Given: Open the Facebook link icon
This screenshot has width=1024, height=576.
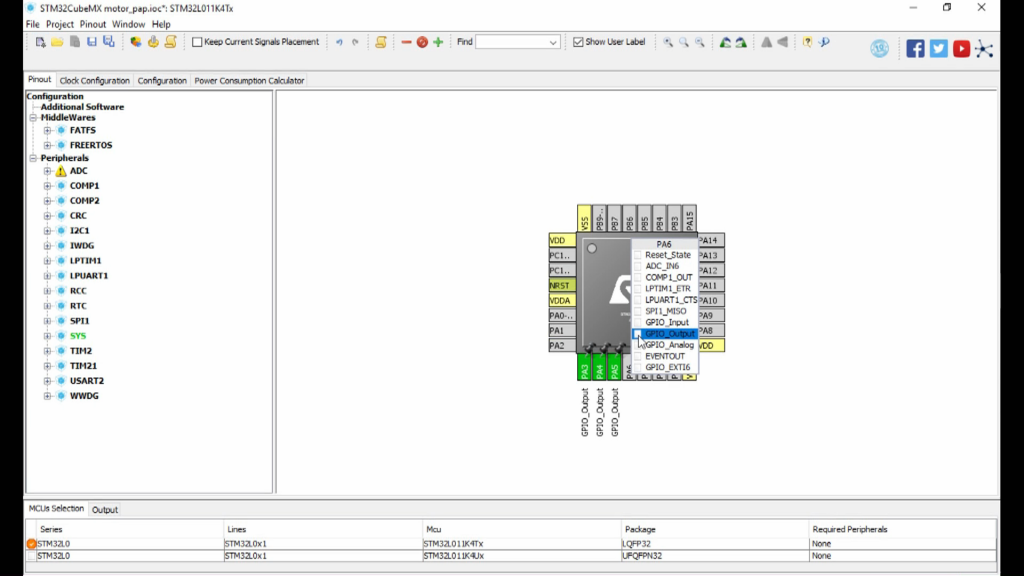Looking at the screenshot, I should [x=915, y=48].
